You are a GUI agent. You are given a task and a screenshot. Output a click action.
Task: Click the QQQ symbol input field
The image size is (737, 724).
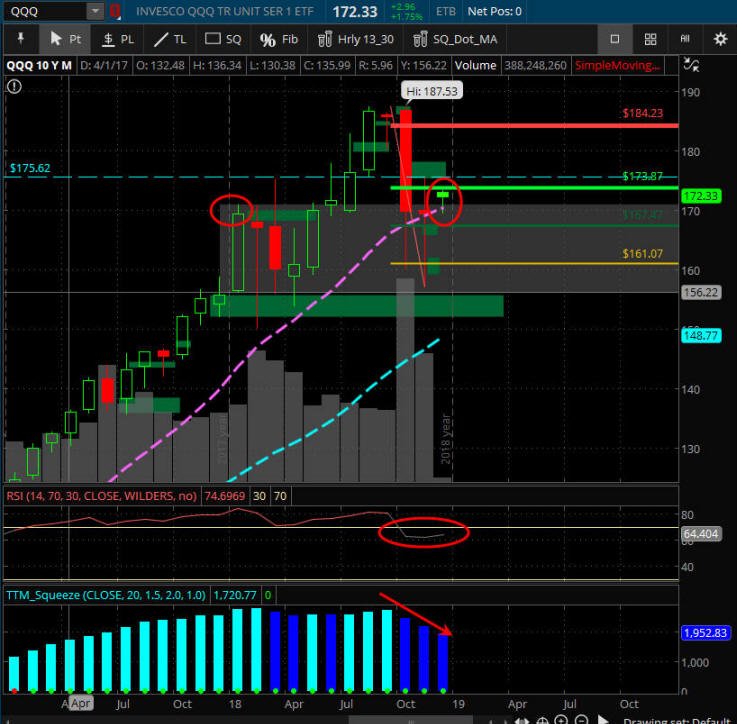tap(46, 11)
